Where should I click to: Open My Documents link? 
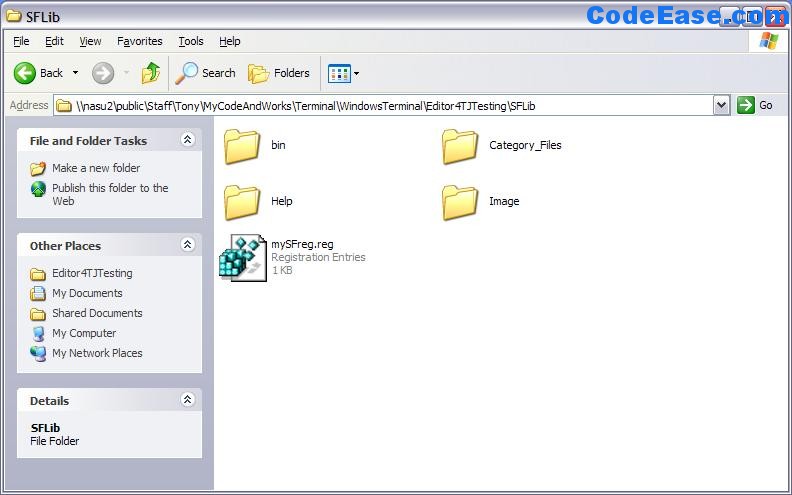[x=87, y=293]
